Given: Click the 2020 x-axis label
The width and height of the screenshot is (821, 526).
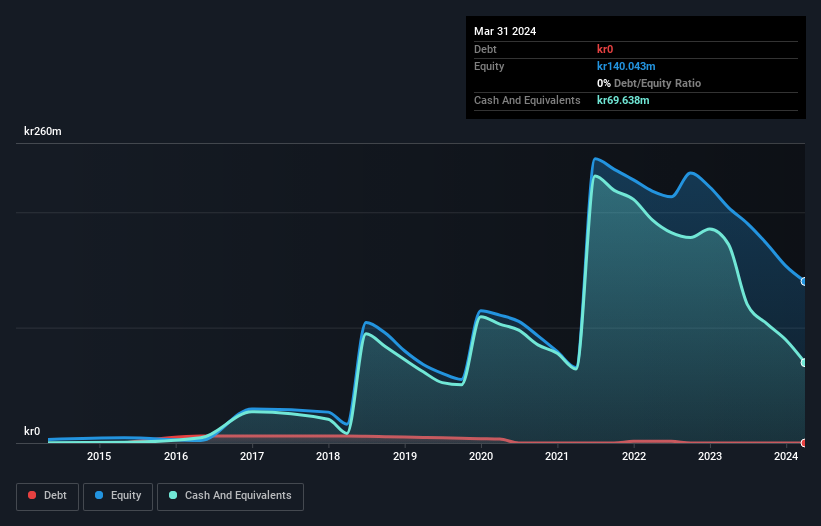Looking at the screenshot, I should (x=481, y=456).
